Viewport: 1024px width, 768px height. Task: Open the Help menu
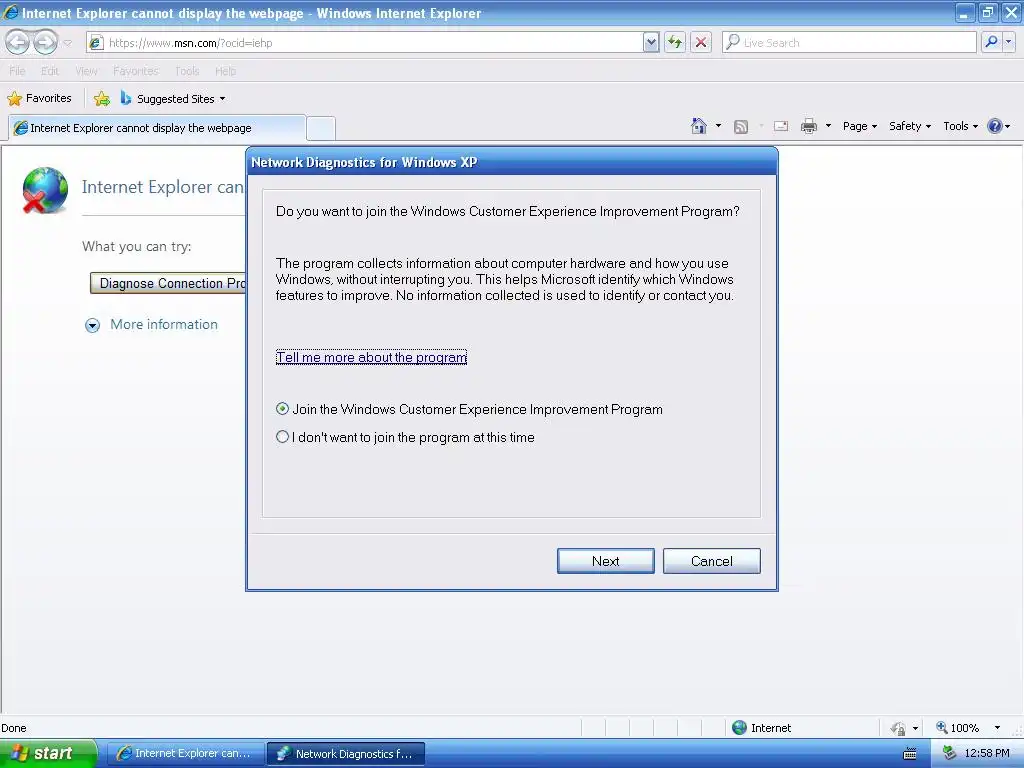[x=225, y=71]
